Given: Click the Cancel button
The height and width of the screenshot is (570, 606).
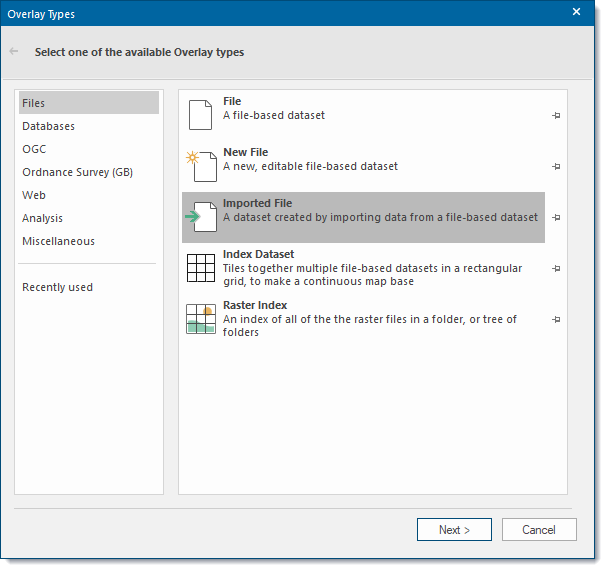Looking at the screenshot, I should click(x=539, y=530).
